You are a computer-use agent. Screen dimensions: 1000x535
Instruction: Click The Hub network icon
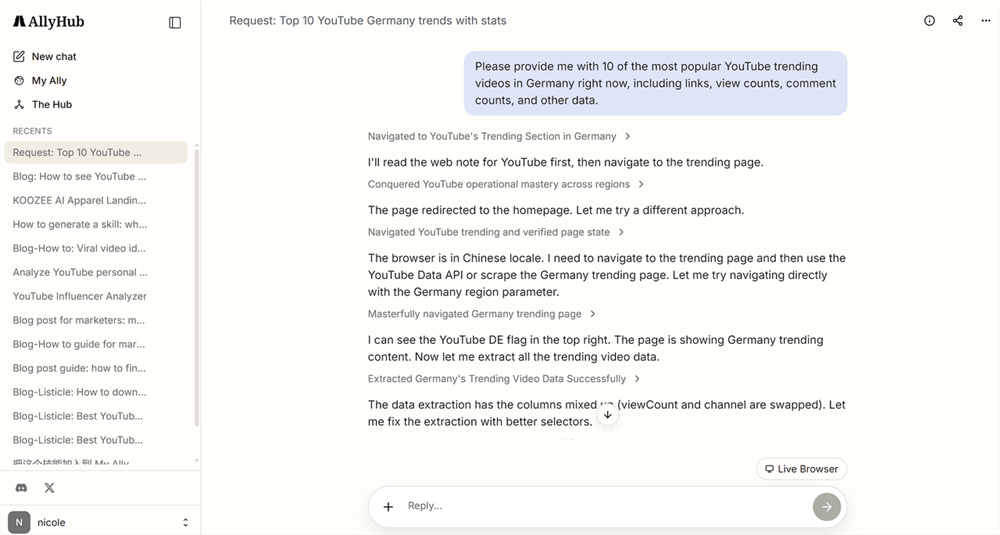click(19, 105)
